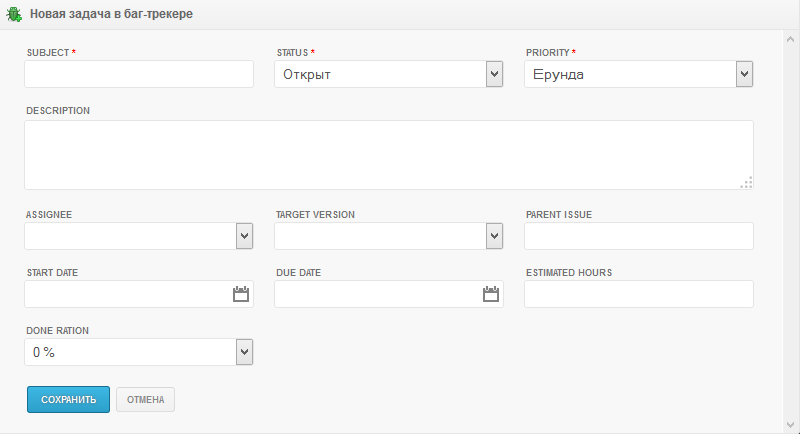Open the Target Version dropdown
Screen dimensions: 800x434
click(x=493, y=236)
